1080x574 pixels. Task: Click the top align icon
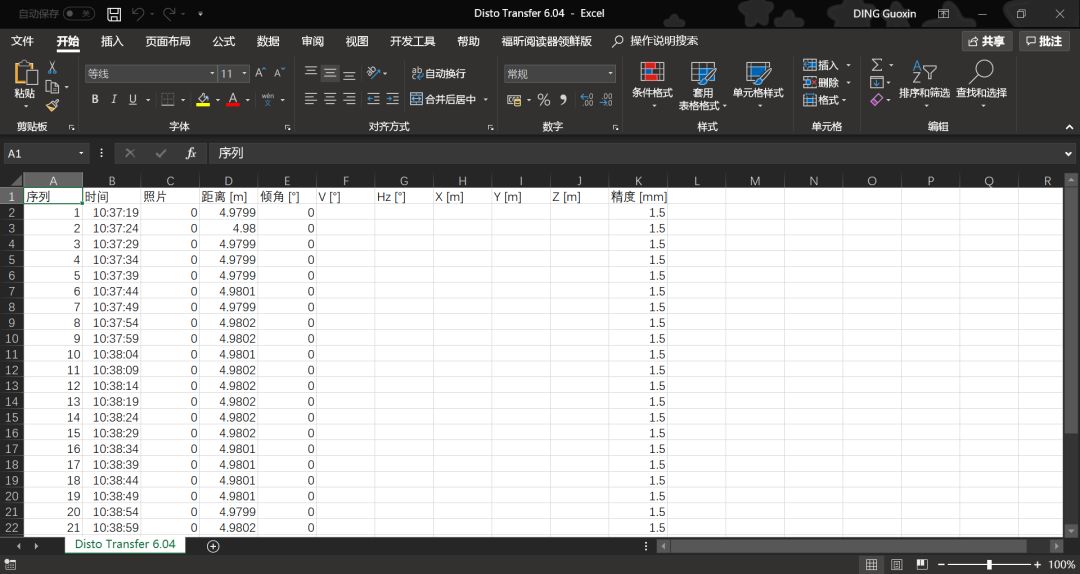tap(311, 72)
